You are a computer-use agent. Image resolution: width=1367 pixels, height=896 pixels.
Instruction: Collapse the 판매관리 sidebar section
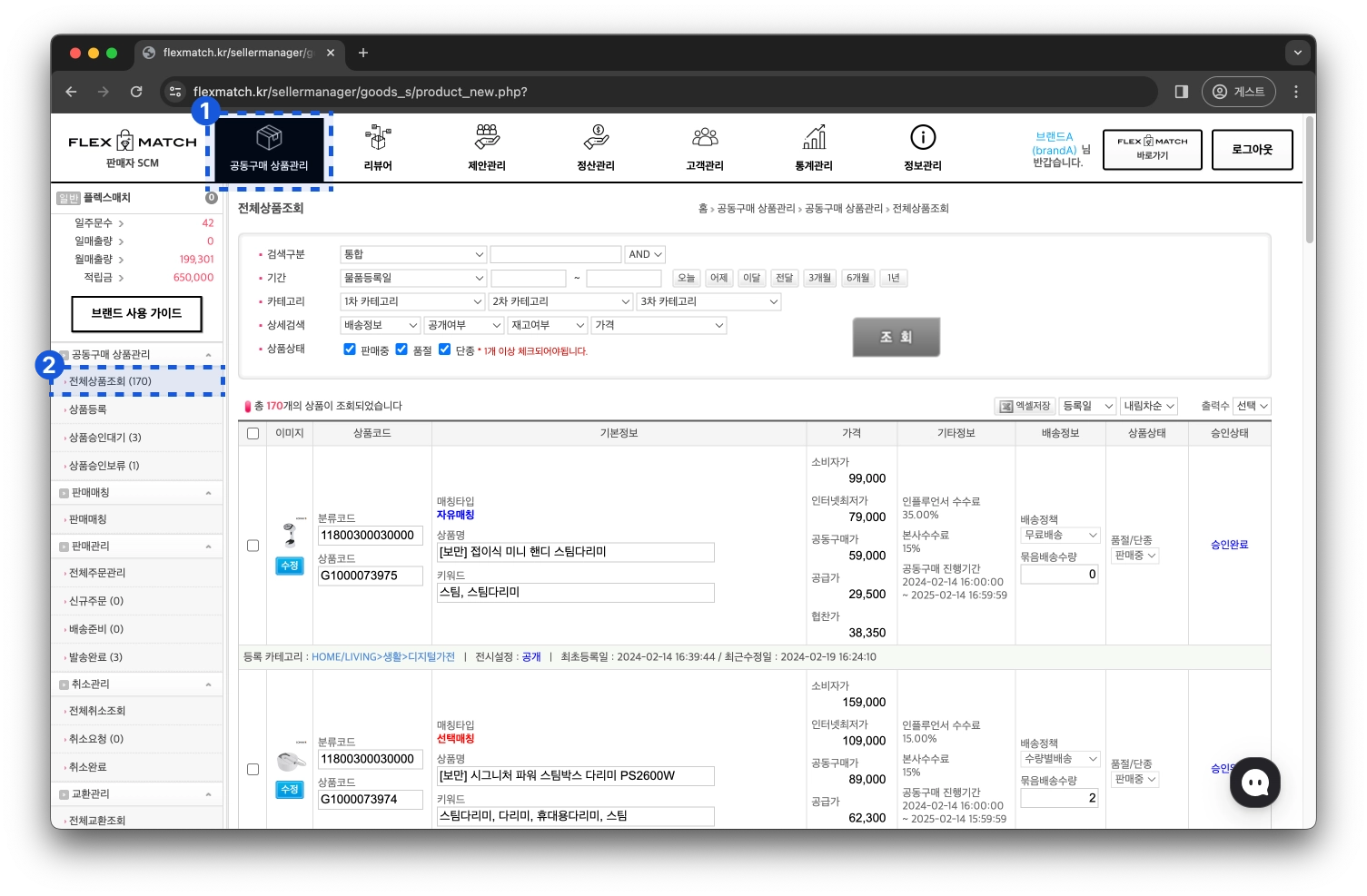208,546
